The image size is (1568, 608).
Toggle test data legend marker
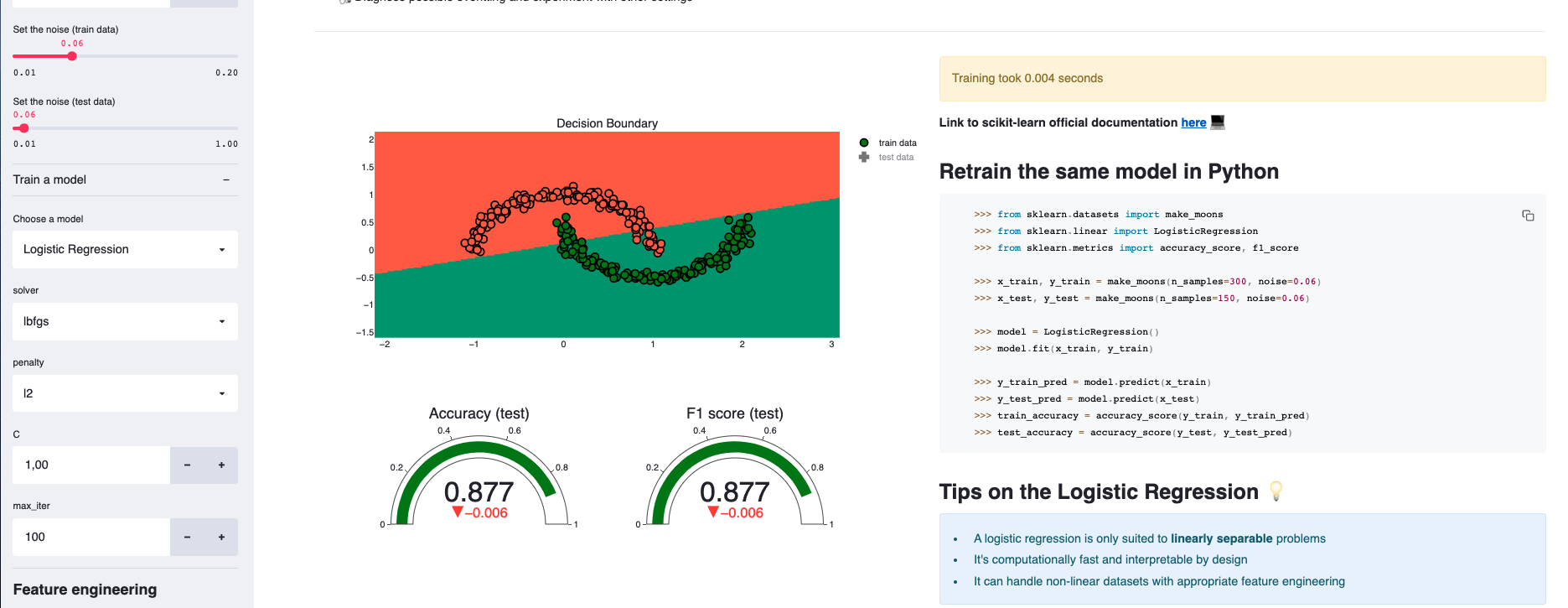tap(864, 157)
